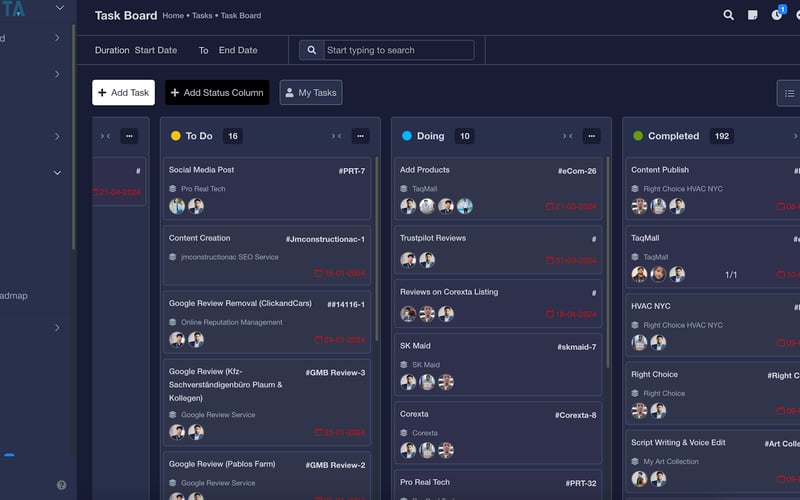Click task ID #PRT-7
Screen dimensions: 800x500
click(x=352, y=171)
